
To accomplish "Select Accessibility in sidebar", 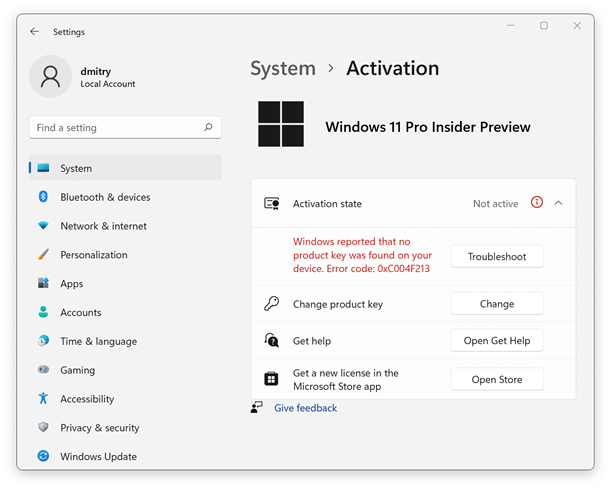I will [125, 399].
